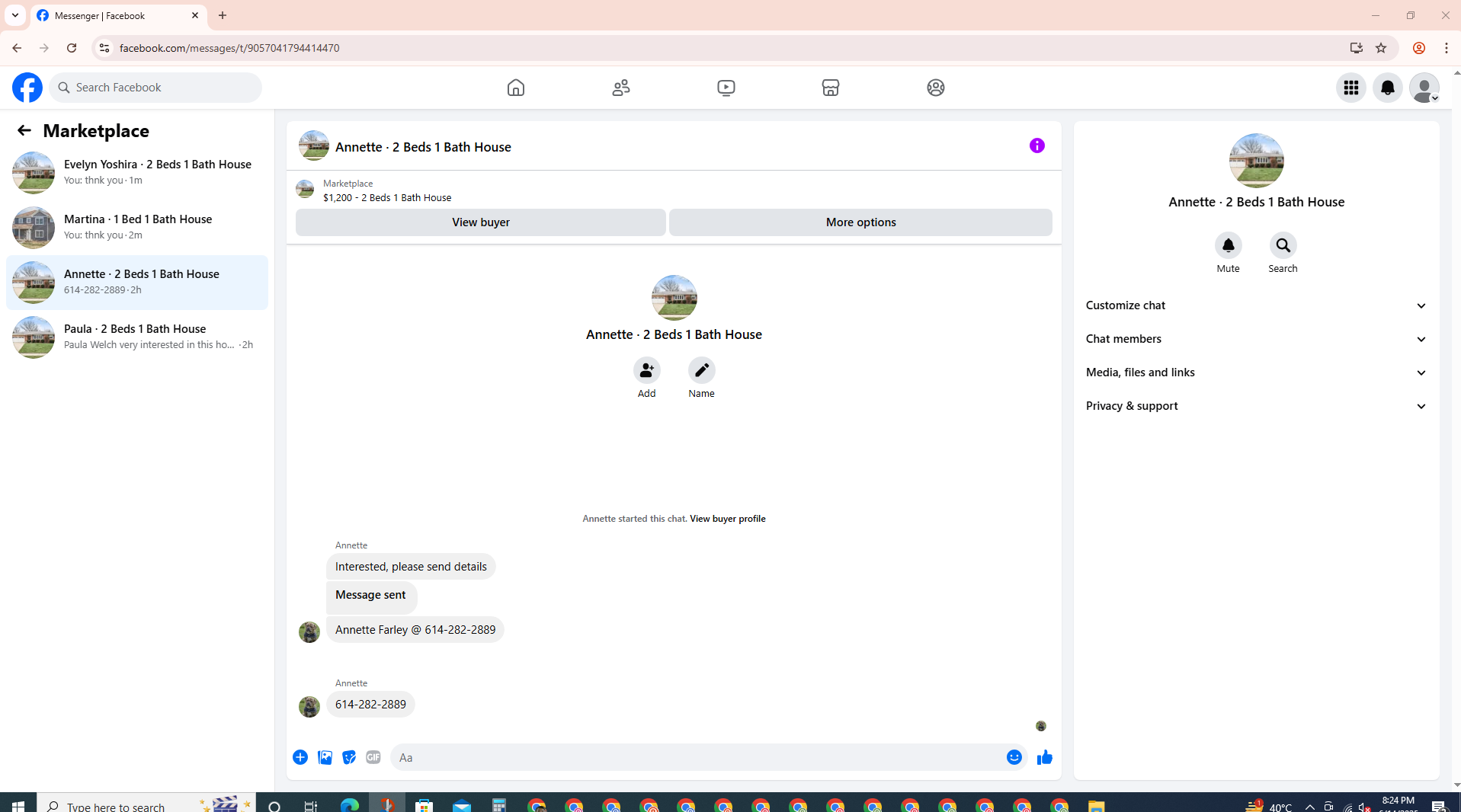Search in conversation with magnifier icon
Viewport: 1461px width, 812px height.
(1283, 245)
